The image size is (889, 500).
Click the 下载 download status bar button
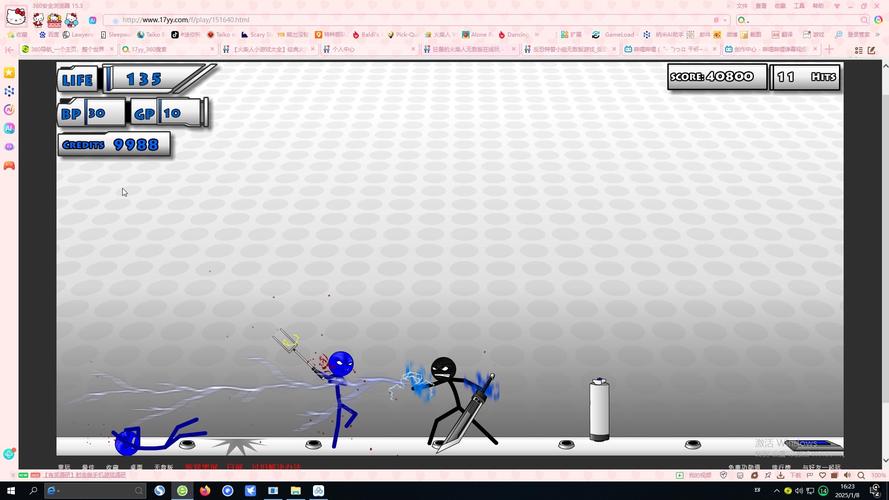point(790,476)
